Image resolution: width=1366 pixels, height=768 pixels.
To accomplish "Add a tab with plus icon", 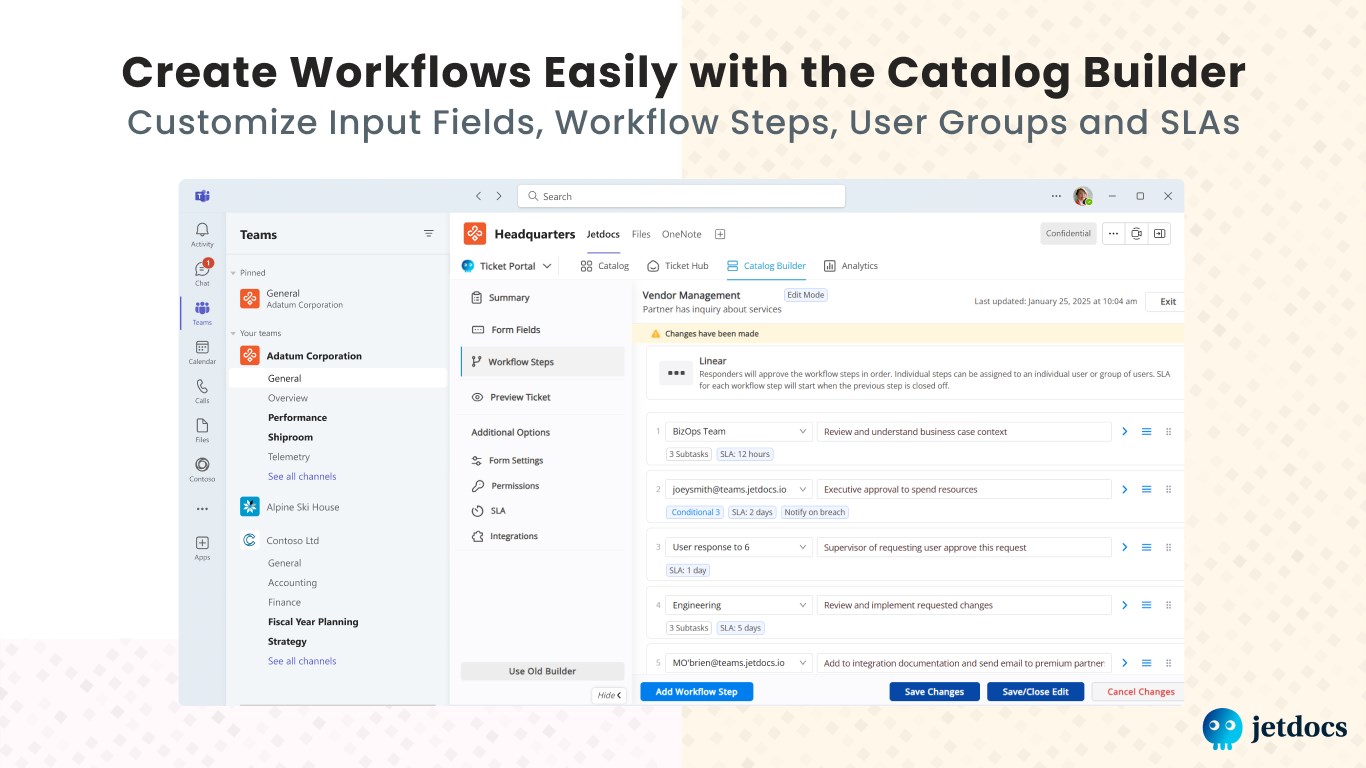I will [x=720, y=234].
